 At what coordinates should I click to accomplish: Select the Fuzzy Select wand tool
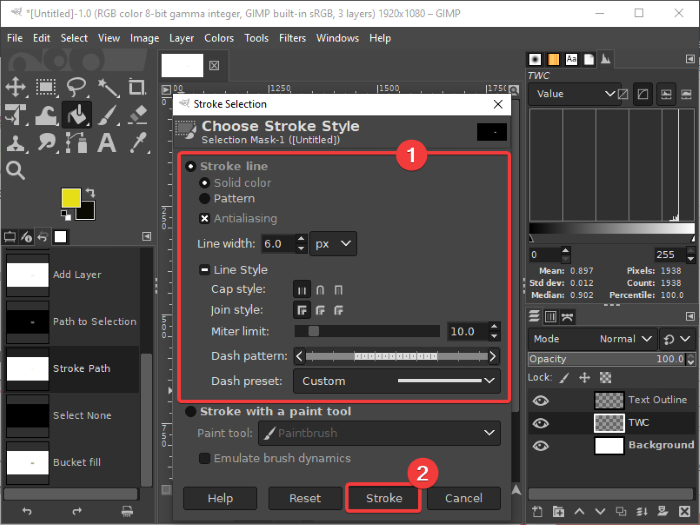pyautogui.click(x=108, y=87)
